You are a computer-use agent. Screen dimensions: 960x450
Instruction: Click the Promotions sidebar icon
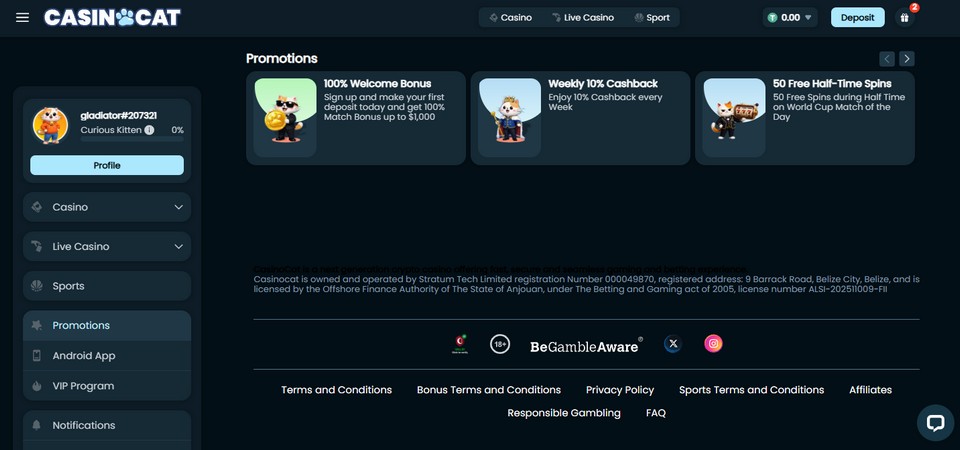(x=37, y=325)
